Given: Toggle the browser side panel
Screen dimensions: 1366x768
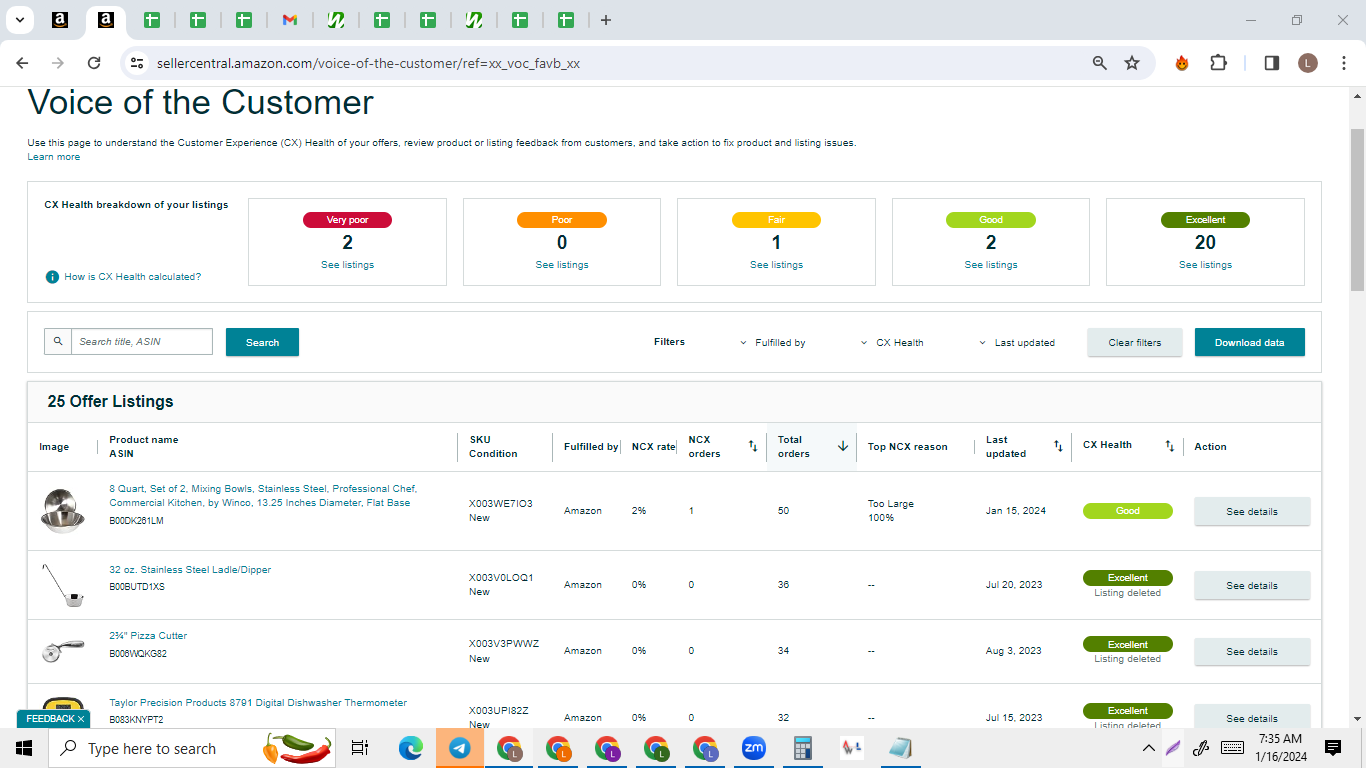Looking at the screenshot, I should pos(1272,63).
